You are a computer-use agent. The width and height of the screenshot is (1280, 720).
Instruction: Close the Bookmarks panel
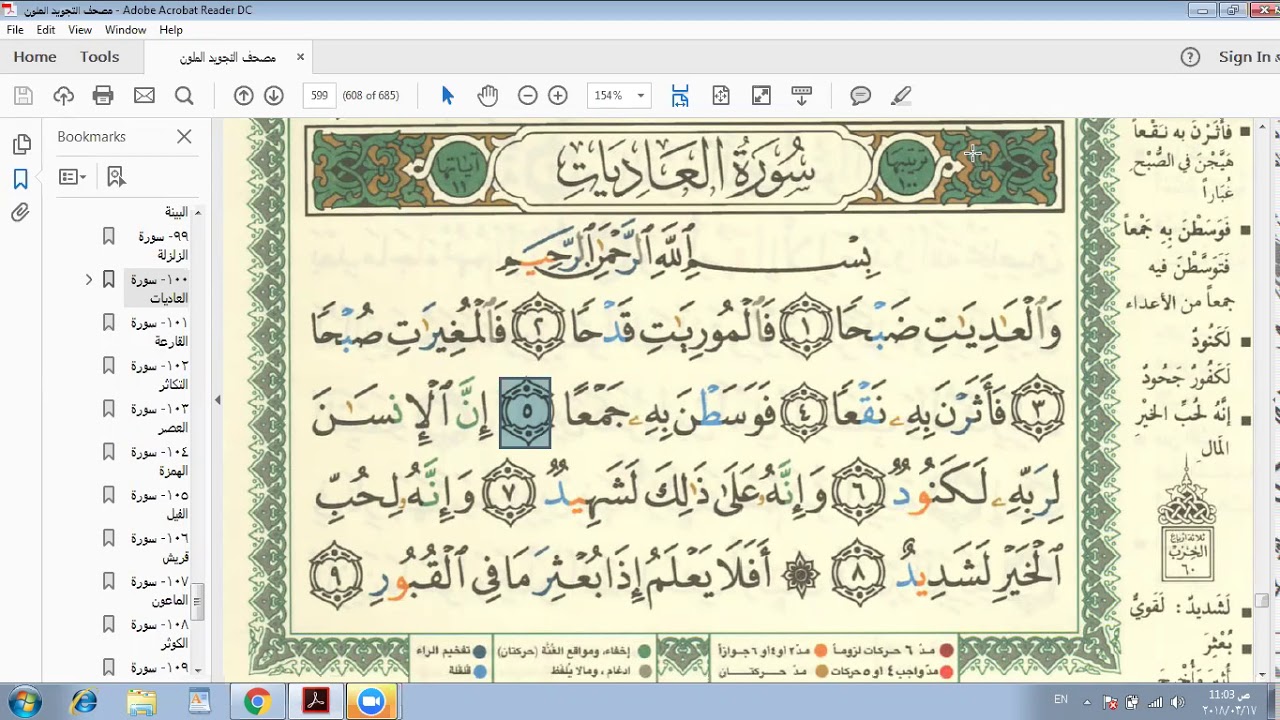(x=184, y=137)
